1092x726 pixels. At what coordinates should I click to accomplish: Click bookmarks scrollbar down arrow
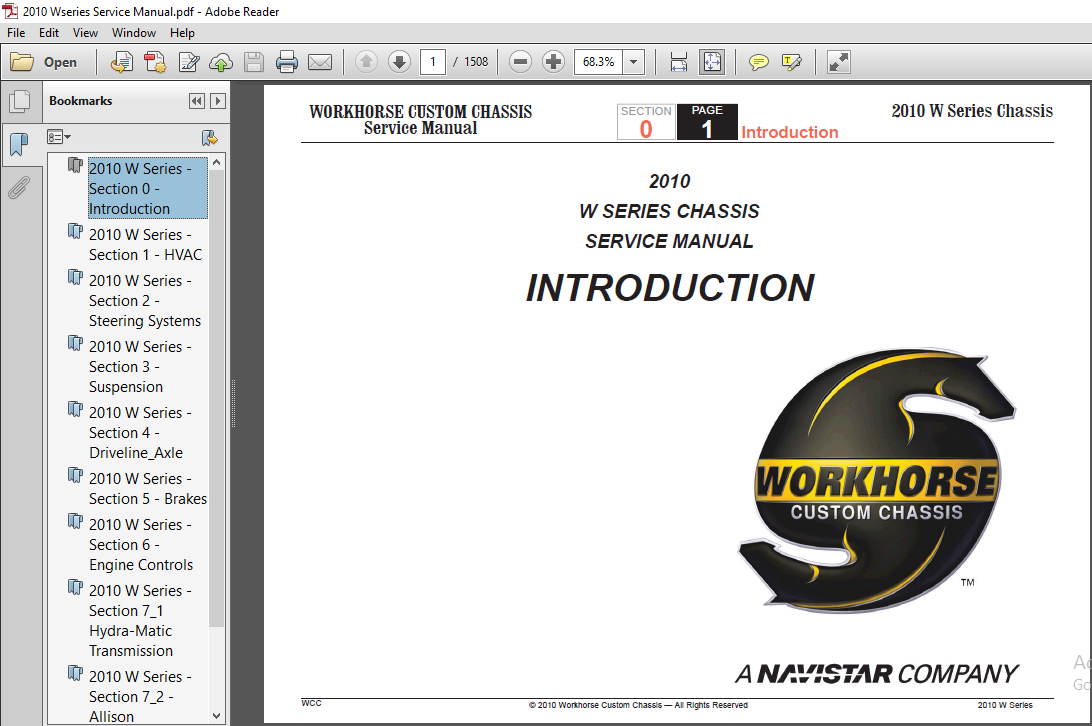pyautogui.click(x=217, y=716)
